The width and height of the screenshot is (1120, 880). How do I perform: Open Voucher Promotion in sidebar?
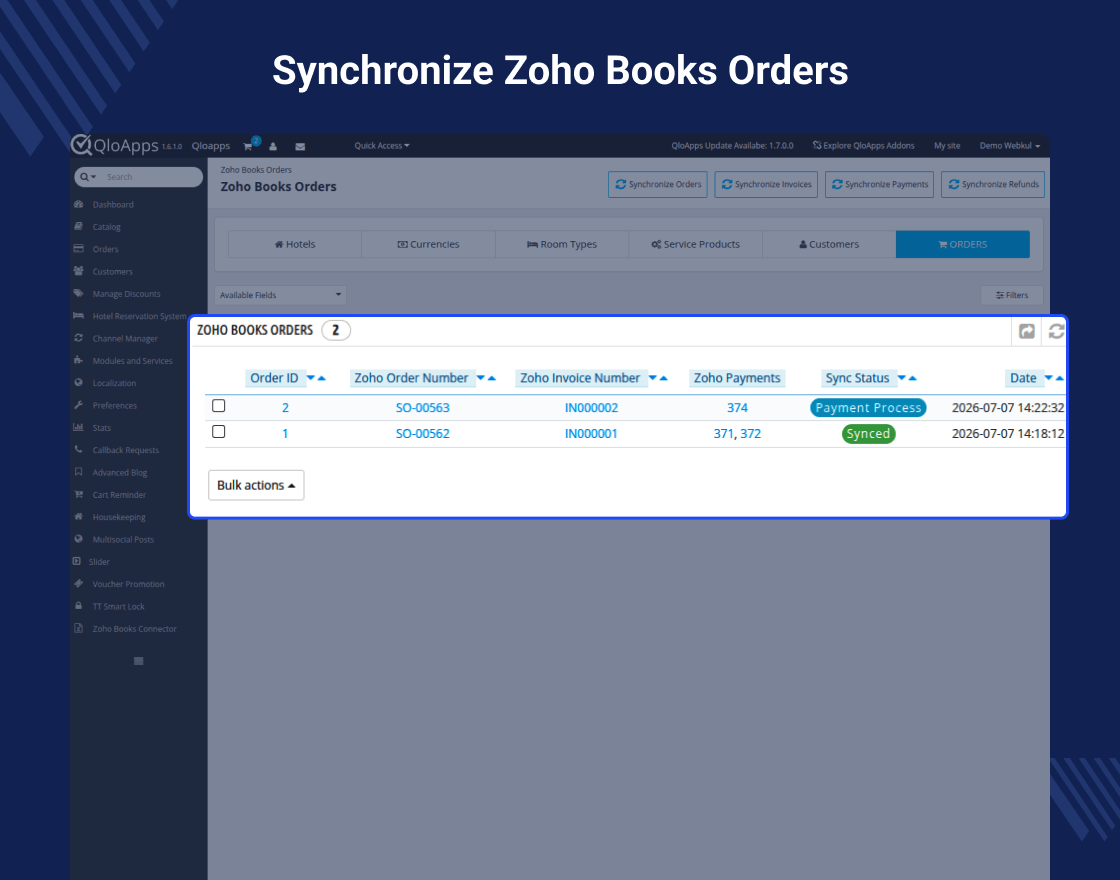(x=129, y=584)
